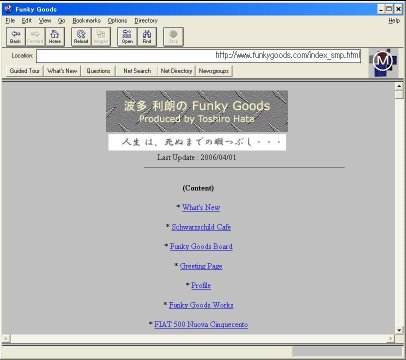Click the Load Images toolbar icon

coord(101,37)
